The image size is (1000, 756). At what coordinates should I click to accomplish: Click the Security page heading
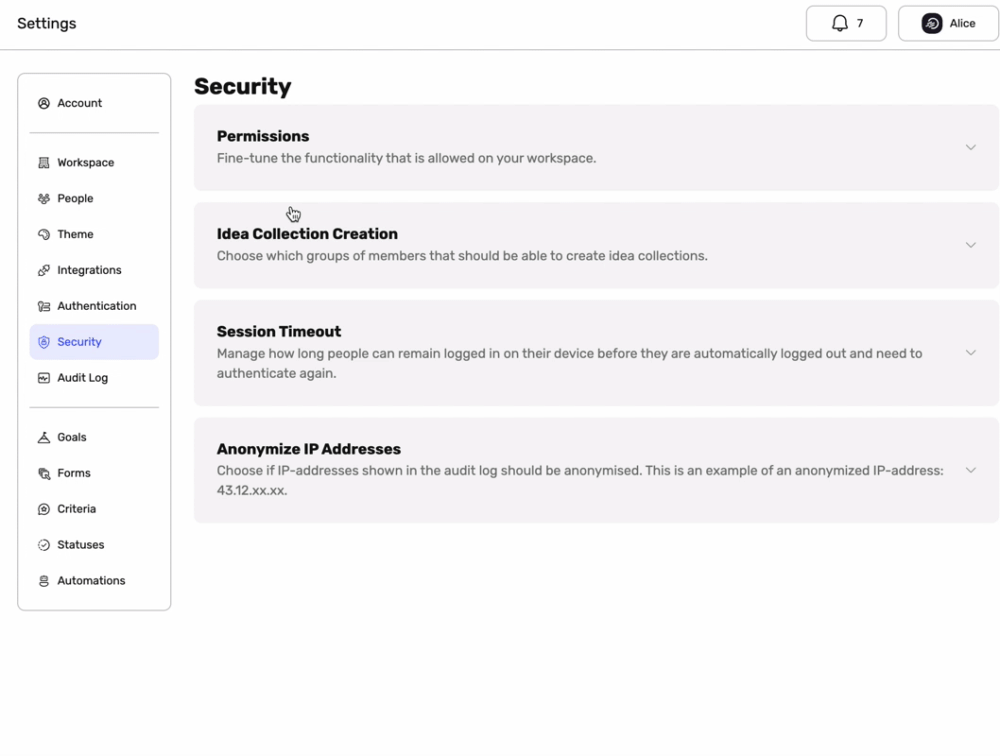coord(242,87)
